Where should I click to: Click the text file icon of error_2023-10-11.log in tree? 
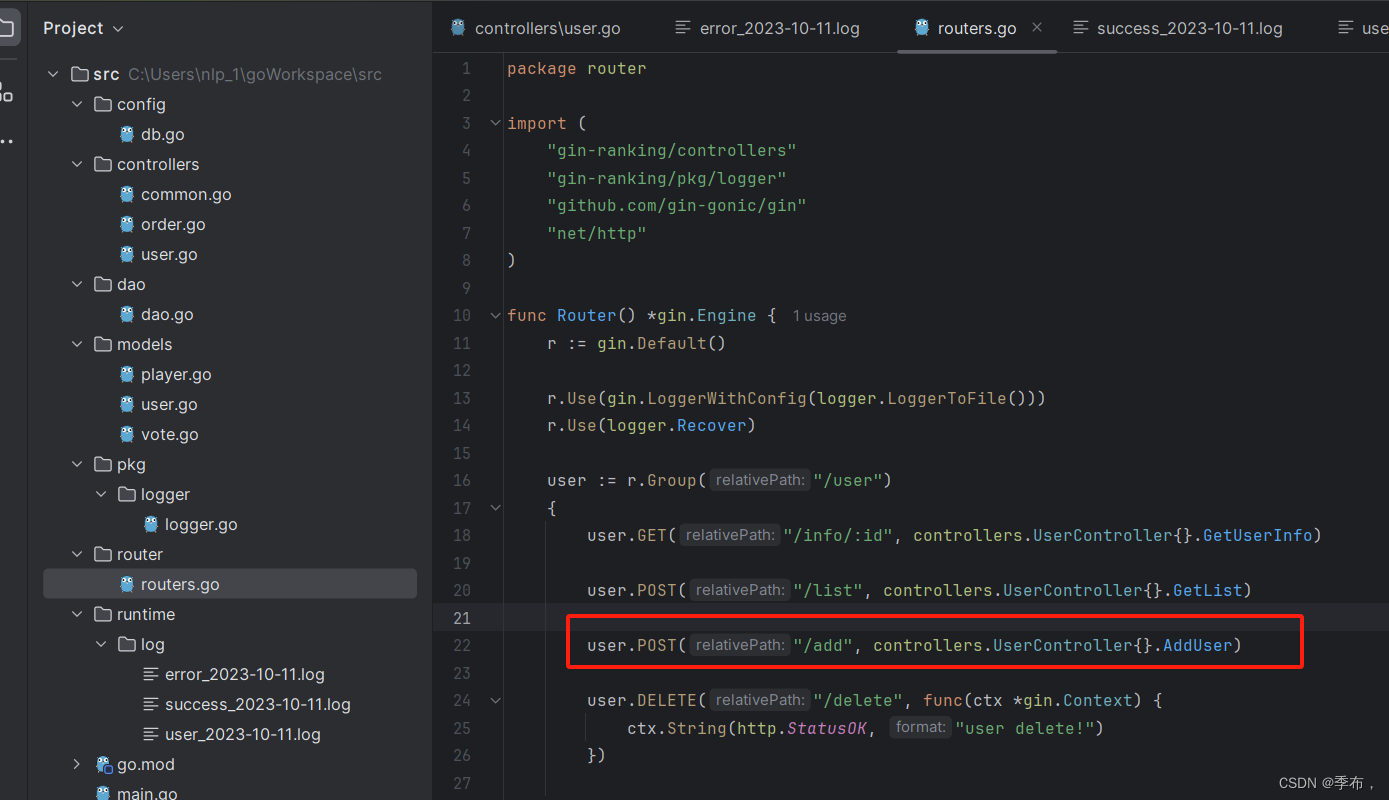151,674
